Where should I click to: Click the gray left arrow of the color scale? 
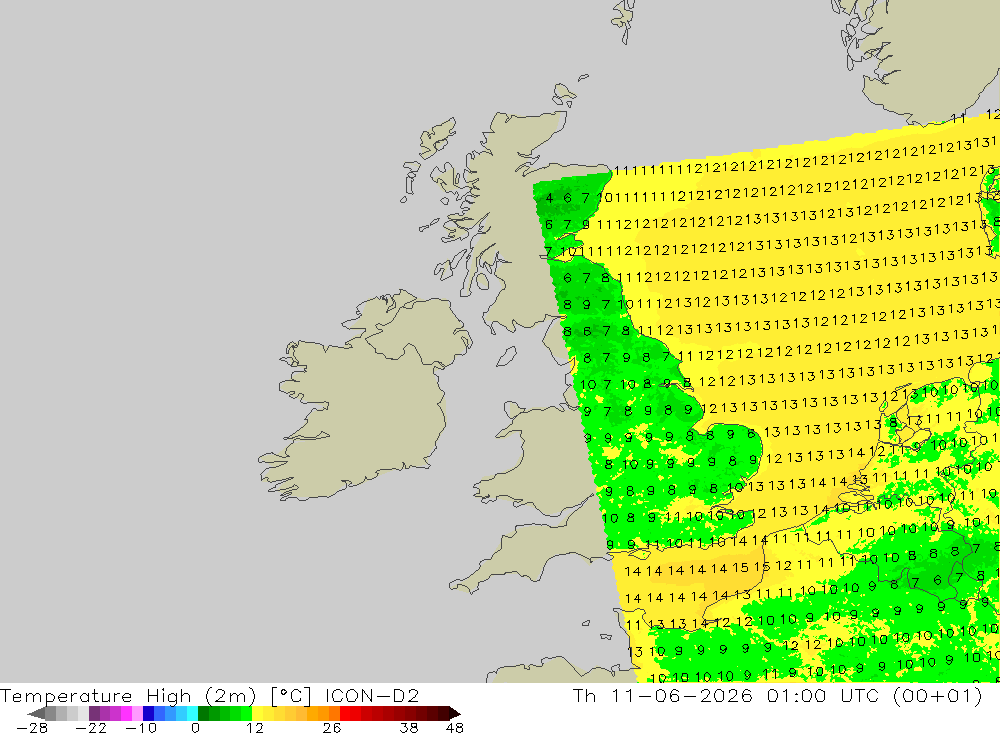pos(36,713)
